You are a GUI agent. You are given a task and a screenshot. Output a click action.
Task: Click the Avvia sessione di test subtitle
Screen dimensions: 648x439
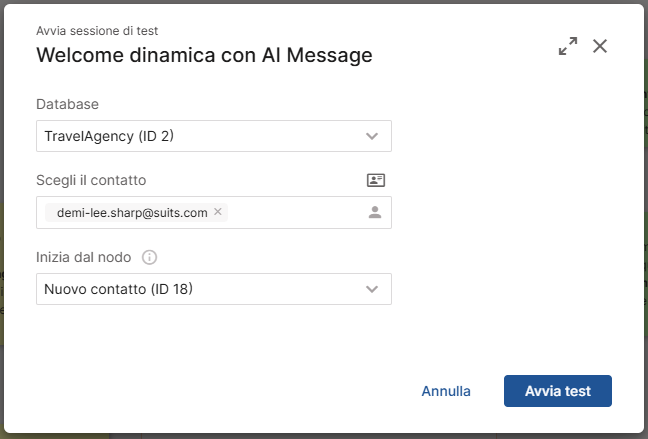coord(97,31)
